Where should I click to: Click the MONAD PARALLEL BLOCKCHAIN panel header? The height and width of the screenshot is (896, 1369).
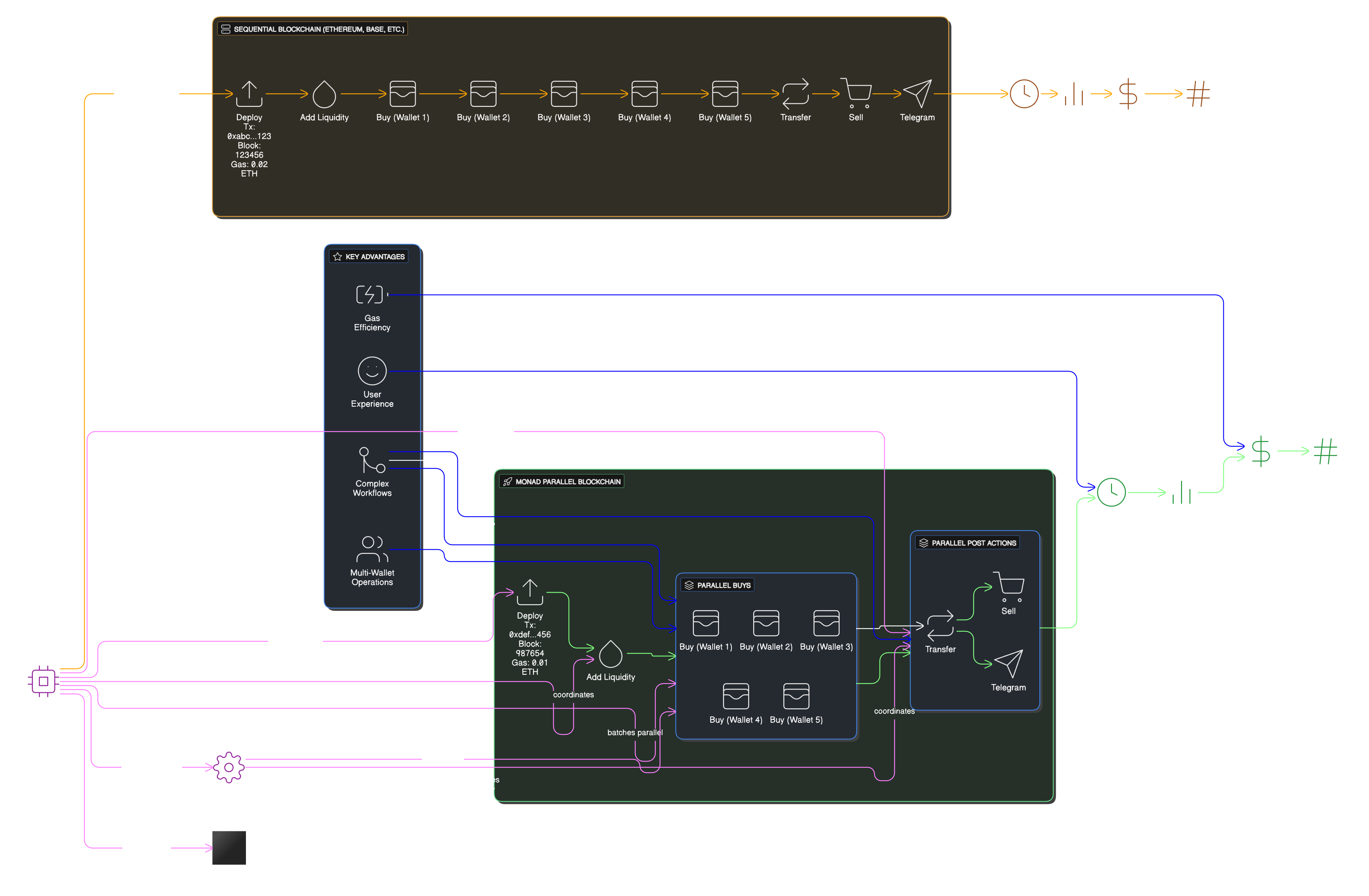click(x=562, y=482)
